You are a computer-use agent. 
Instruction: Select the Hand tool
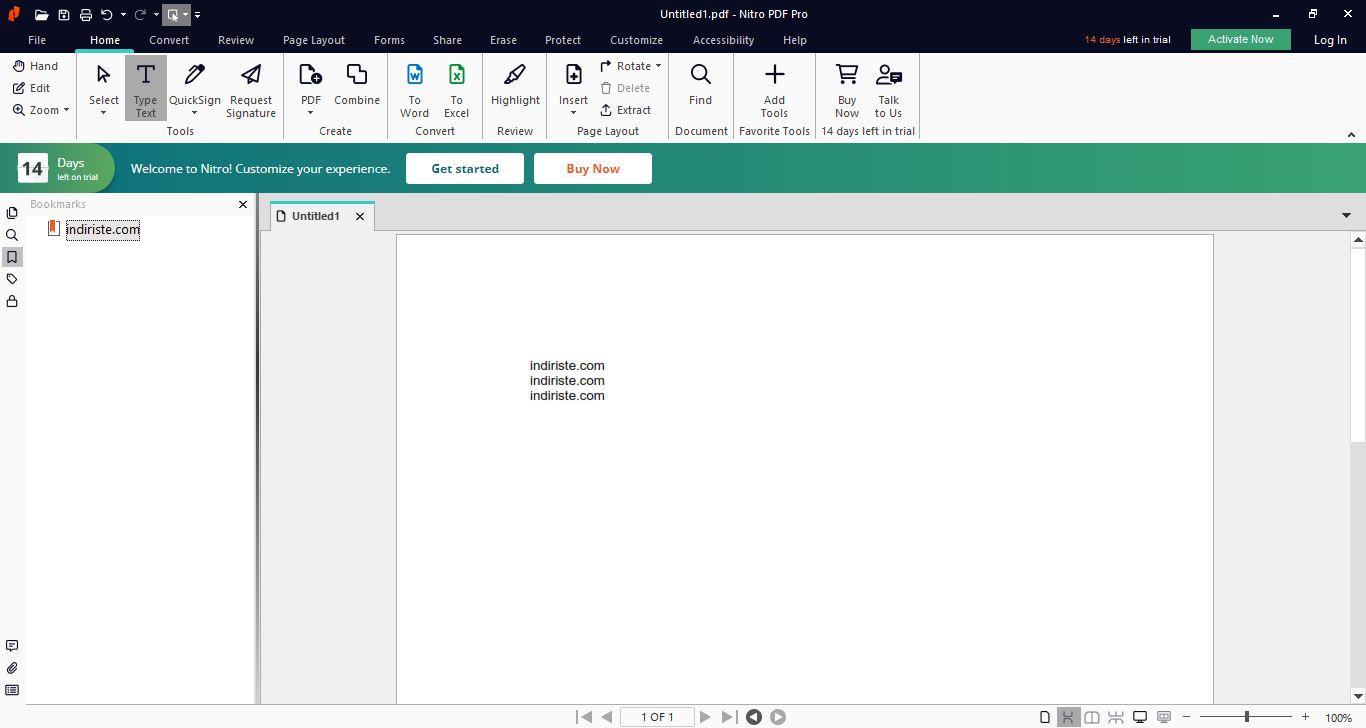point(35,66)
